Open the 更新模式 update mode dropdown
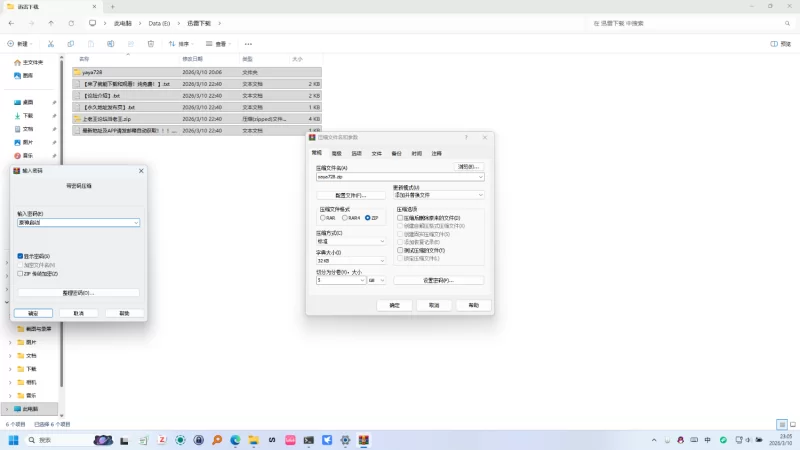This screenshot has width=800, height=450. pyautogui.click(x=438, y=195)
